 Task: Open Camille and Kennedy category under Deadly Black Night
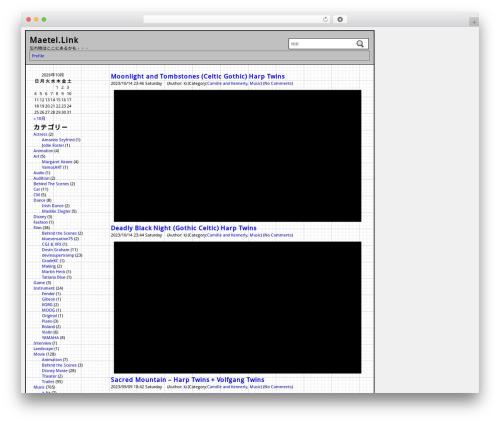227,235
